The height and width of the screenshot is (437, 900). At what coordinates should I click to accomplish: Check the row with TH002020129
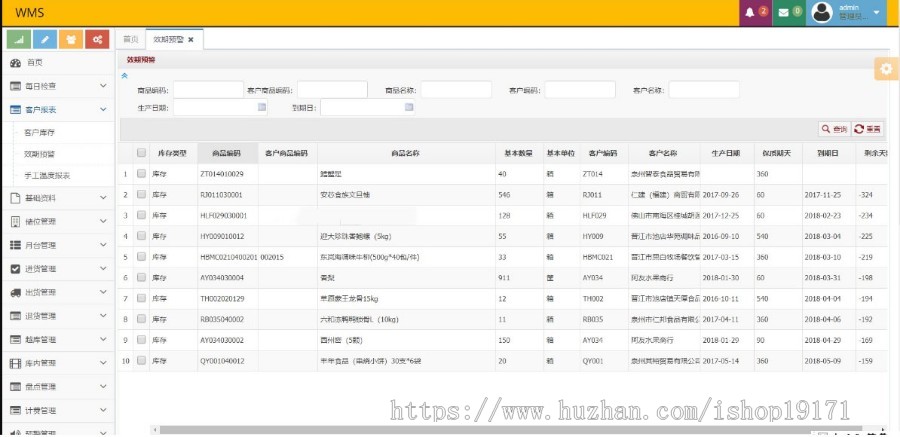[x=141, y=299]
